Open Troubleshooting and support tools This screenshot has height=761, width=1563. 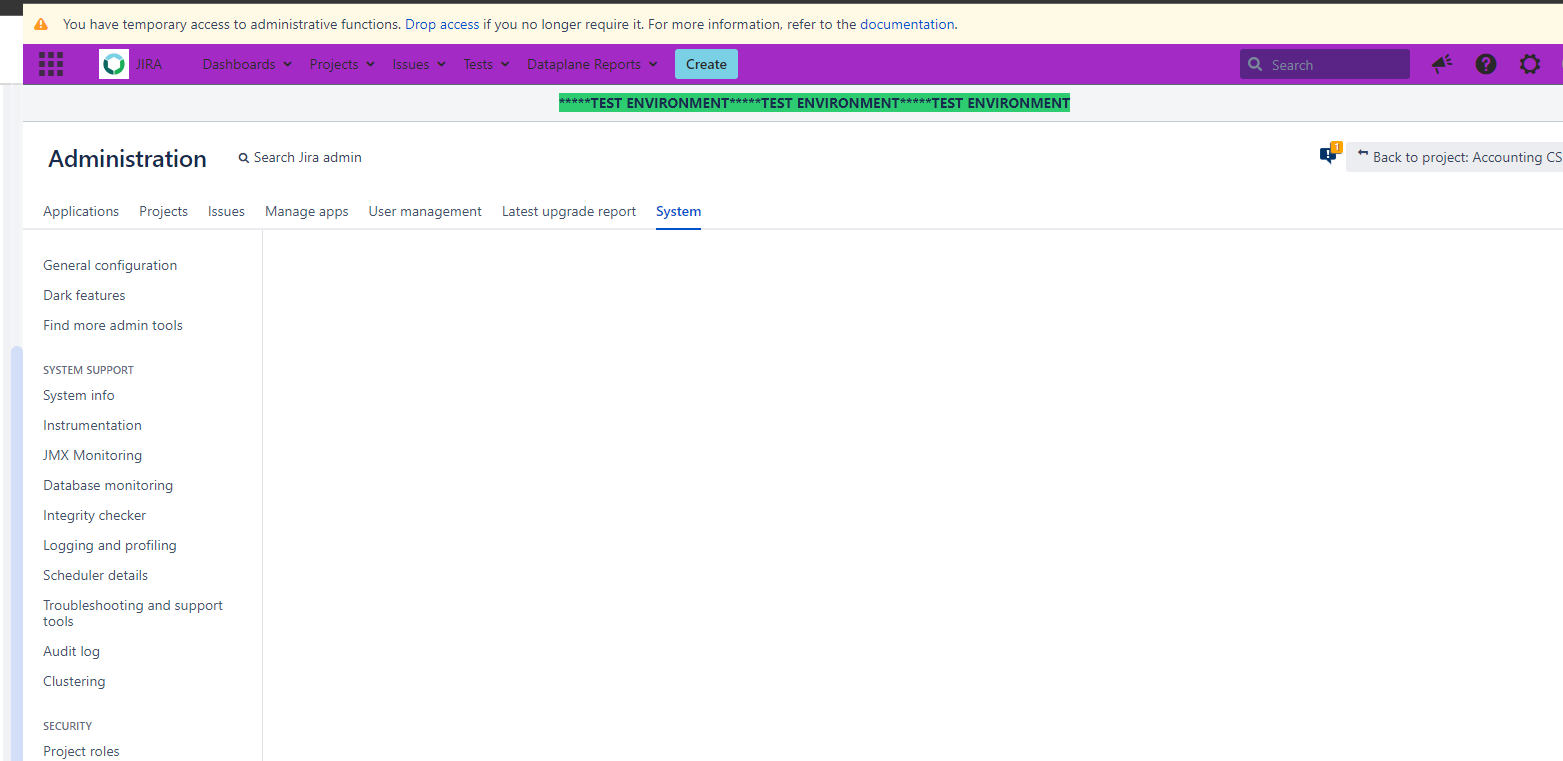[x=133, y=613]
